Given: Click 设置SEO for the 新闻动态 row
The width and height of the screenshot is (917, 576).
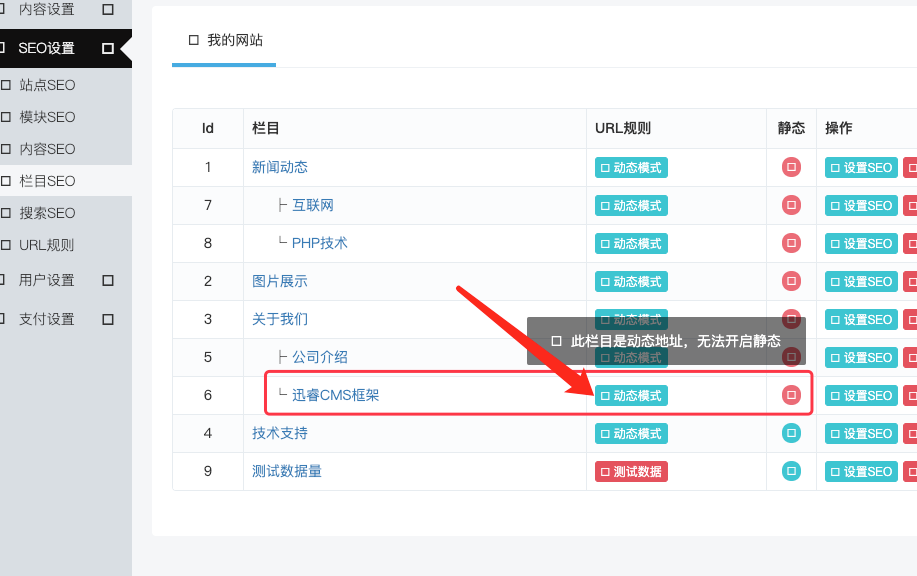Looking at the screenshot, I should pos(861,168).
